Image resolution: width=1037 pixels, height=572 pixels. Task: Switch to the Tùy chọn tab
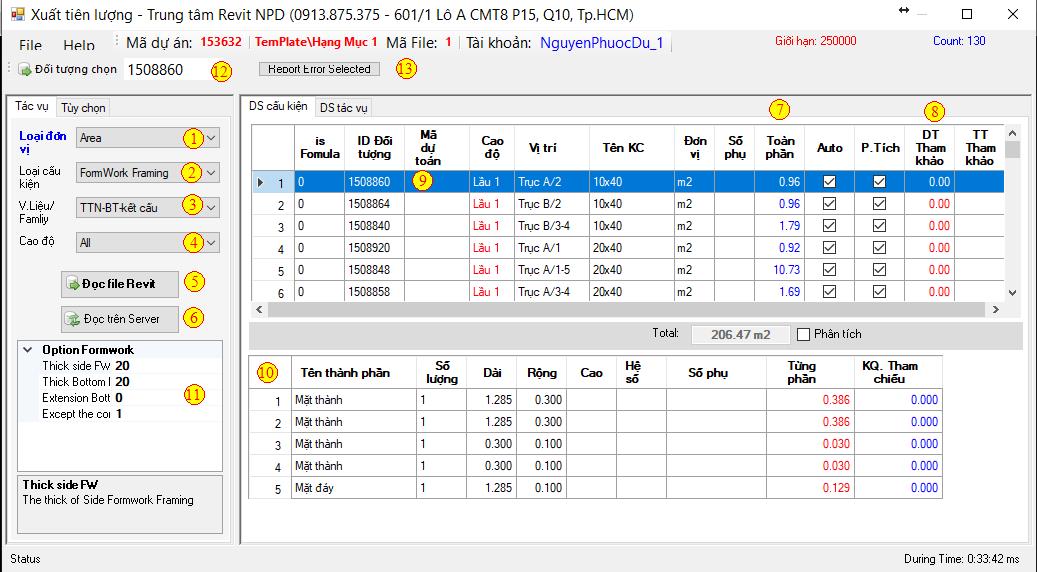pyautogui.click(x=83, y=107)
